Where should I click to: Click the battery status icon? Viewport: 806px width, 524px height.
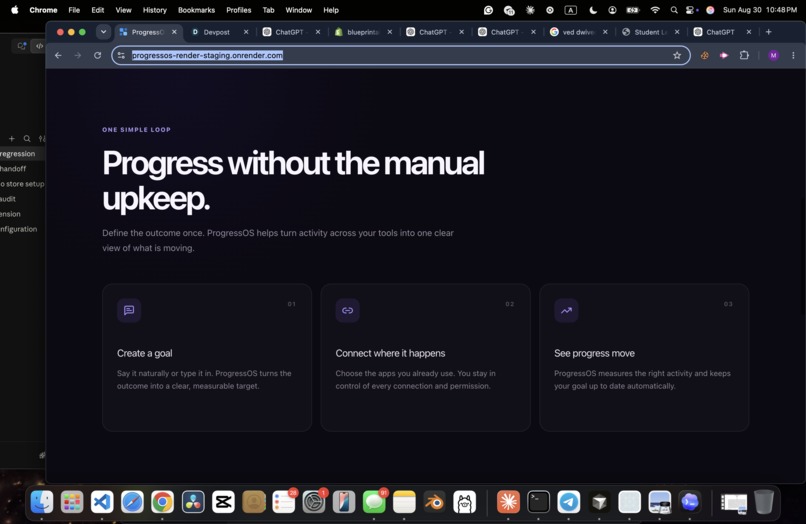pos(632,10)
